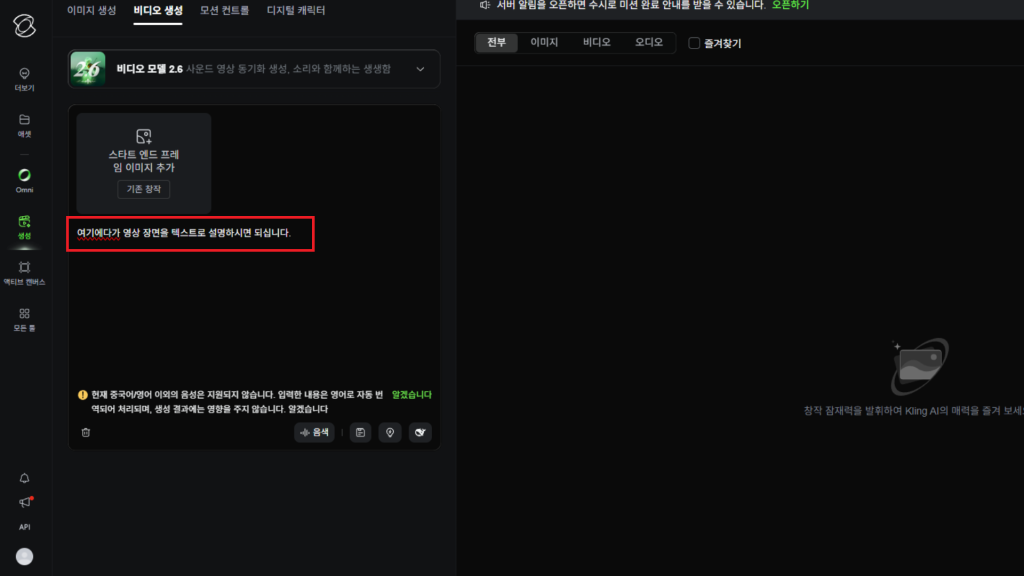
Task: Click the announcements megaphone icon
Action: coord(24,503)
